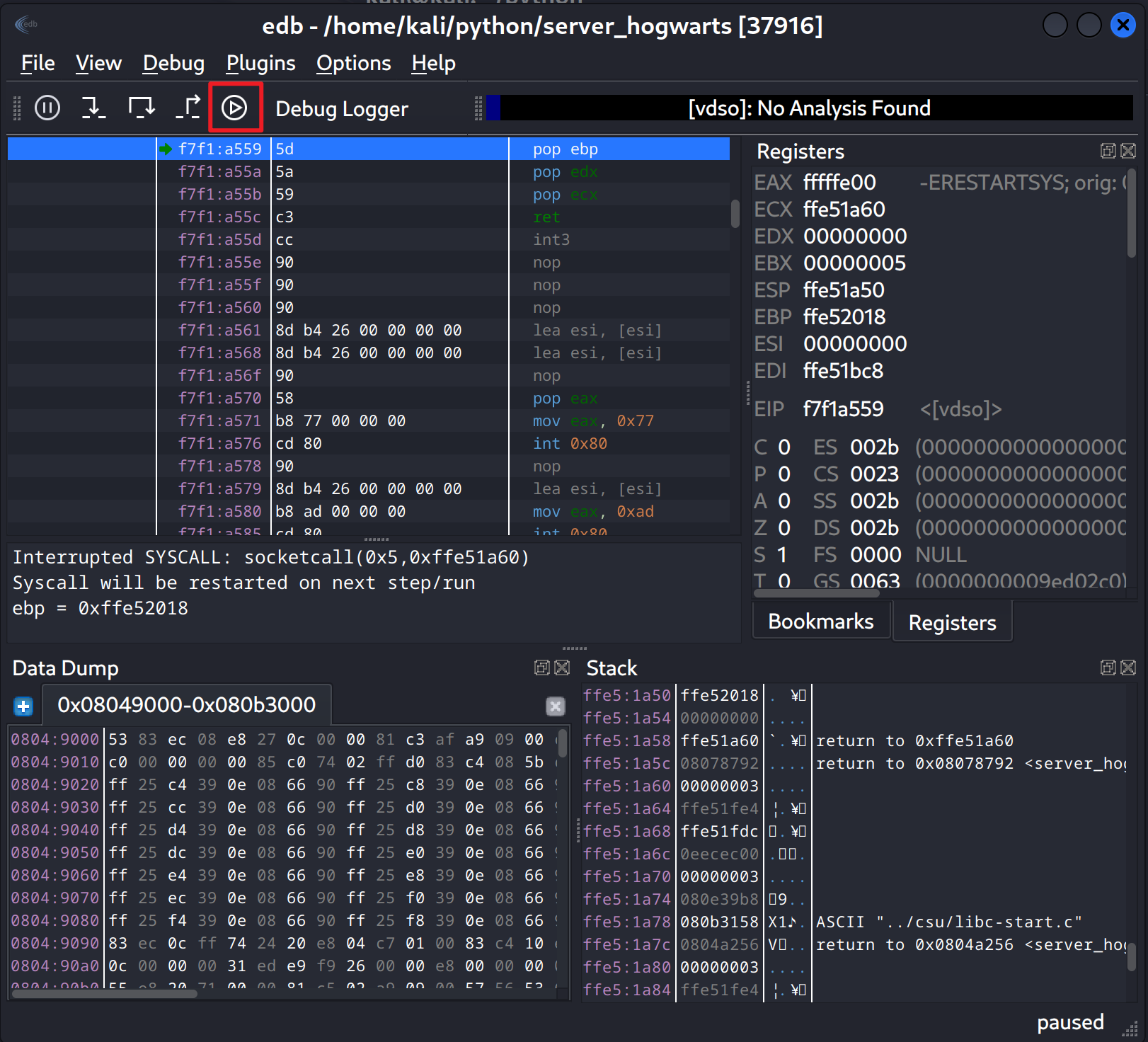Click the toolbar drag handle by Pause
The width and height of the screenshot is (1148, 1042).
click(x=17, y=108)
